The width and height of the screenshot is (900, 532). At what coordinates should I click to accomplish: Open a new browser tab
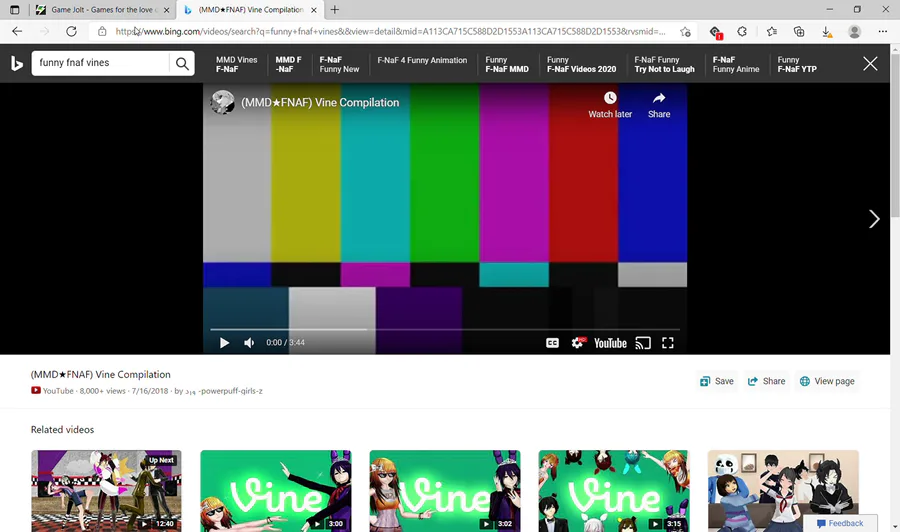335,10
